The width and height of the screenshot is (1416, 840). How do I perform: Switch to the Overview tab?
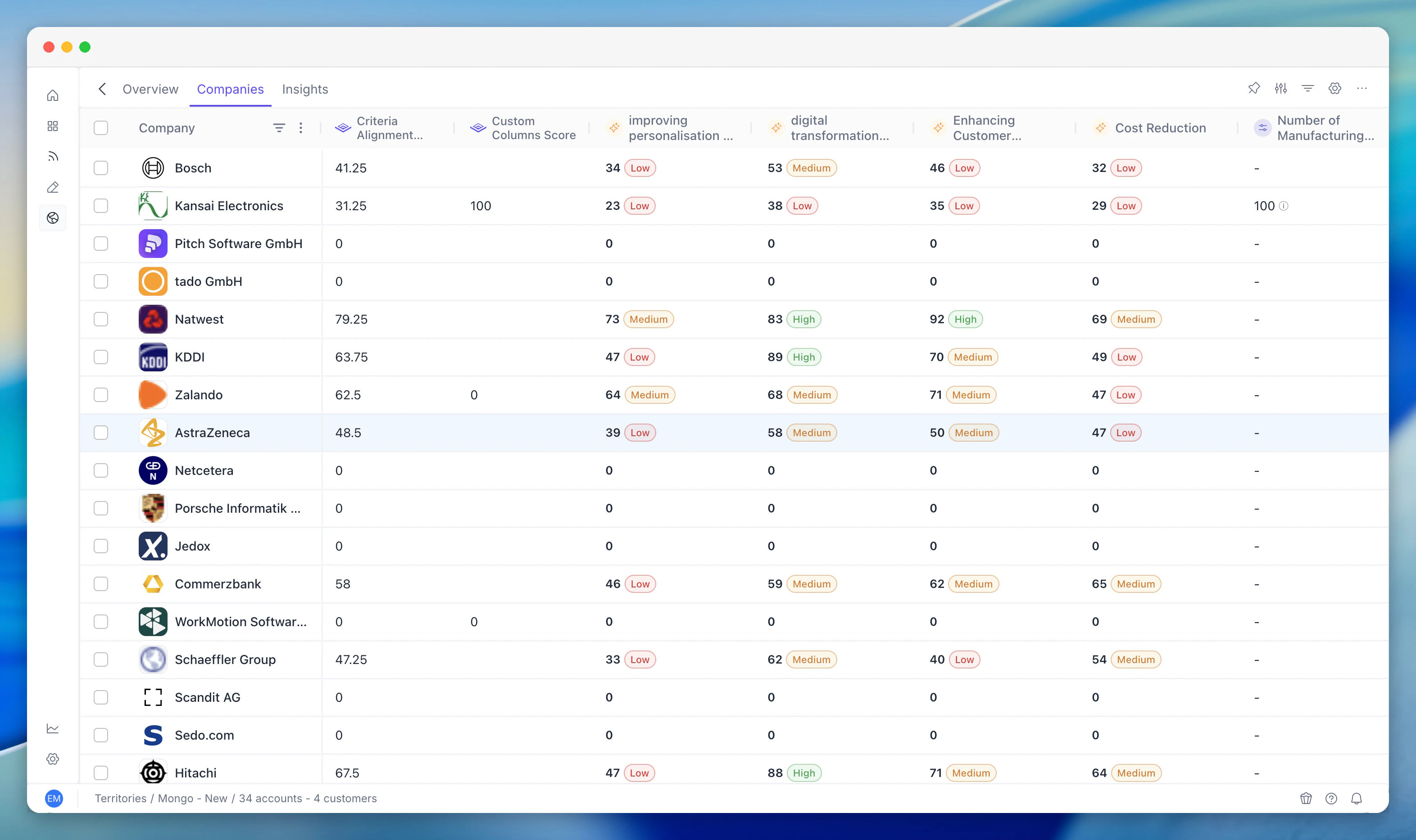pyautogui.click(x=150, y=89)
